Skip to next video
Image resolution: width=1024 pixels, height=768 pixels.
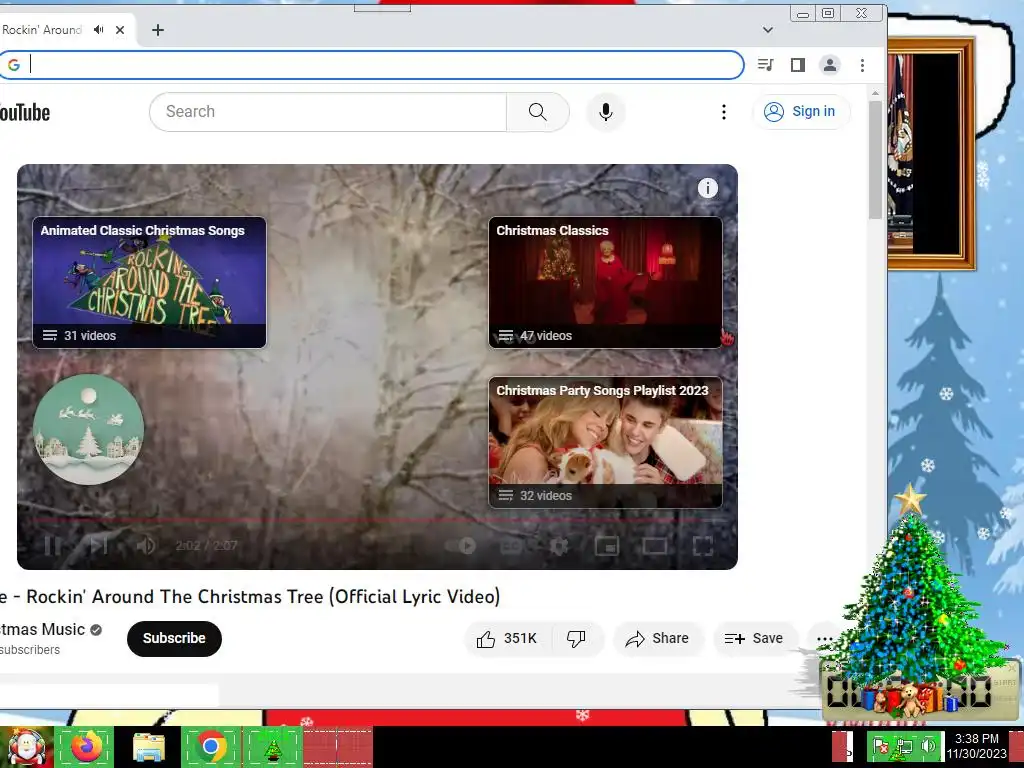[98, 545]
